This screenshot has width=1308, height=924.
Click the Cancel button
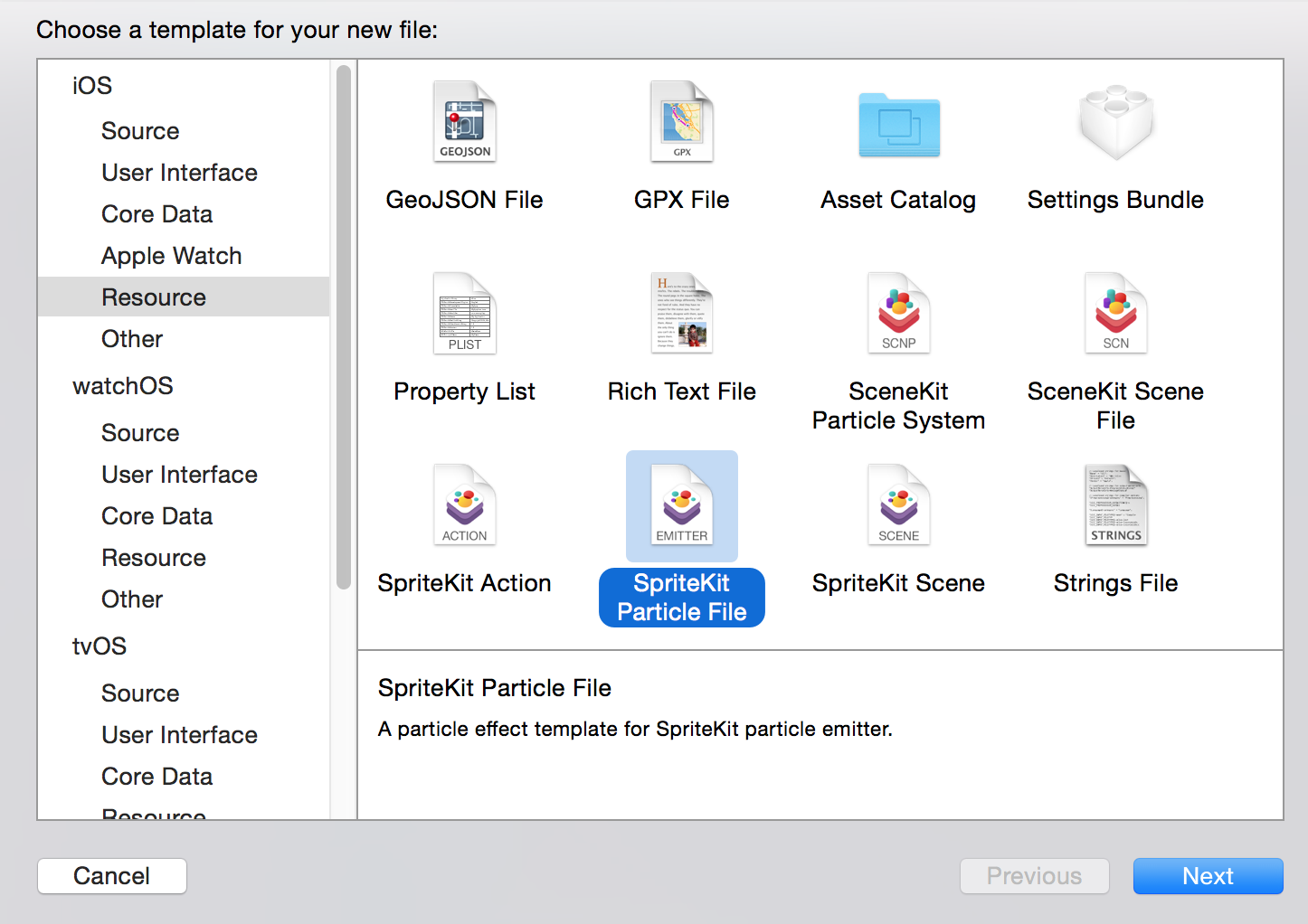tap(112, 876)
